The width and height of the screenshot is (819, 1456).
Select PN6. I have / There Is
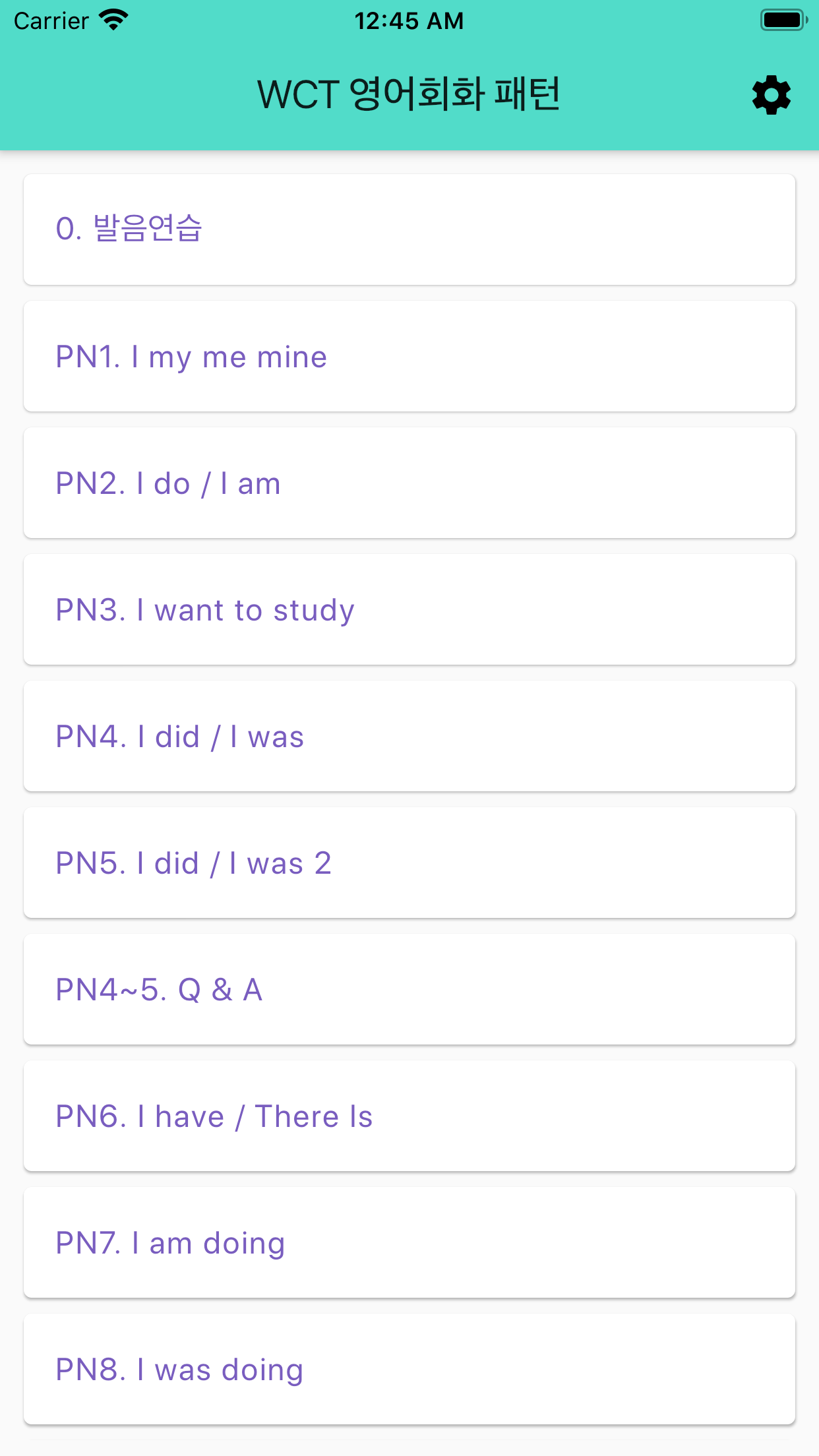[x=409, y=1116]
